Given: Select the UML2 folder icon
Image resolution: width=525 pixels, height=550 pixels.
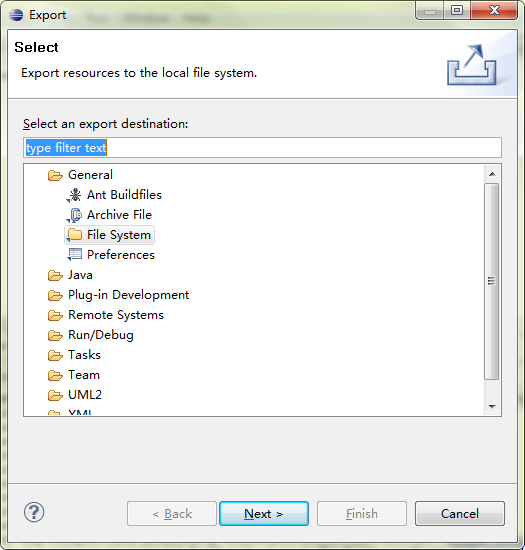Looking at the screenshot, I should pyautogui.click(x=55, y=395).
